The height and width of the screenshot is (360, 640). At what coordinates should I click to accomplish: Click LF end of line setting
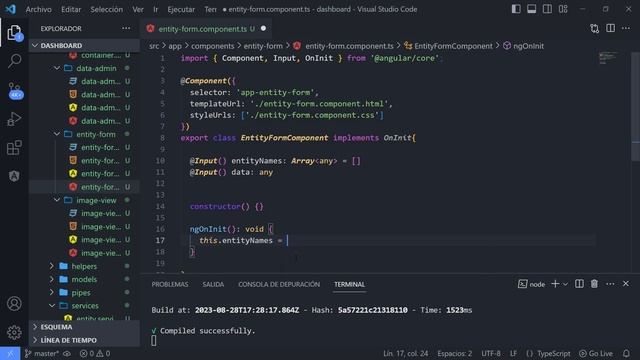[513, 353]
